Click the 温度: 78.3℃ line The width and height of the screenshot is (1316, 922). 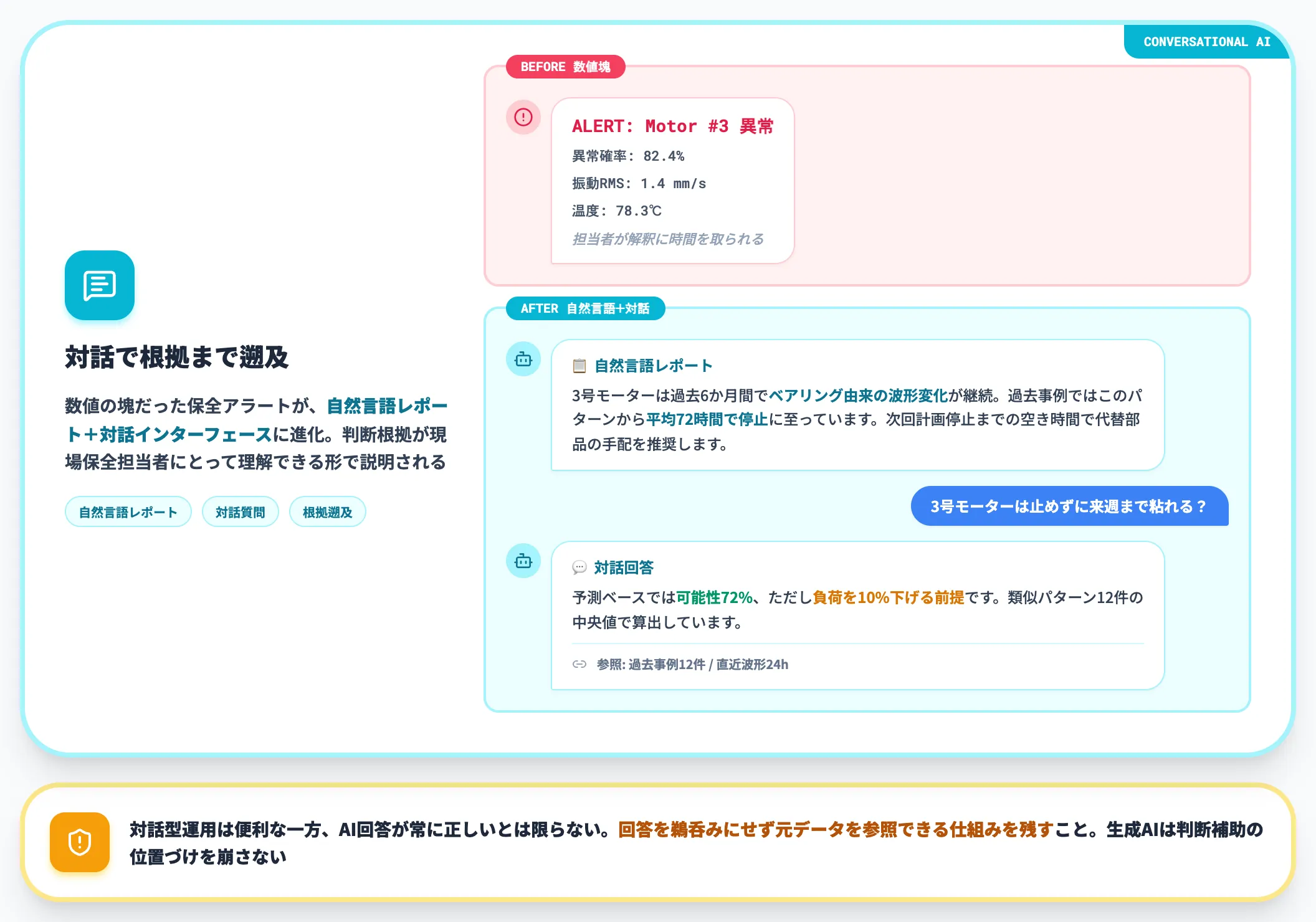coord(617,211)
